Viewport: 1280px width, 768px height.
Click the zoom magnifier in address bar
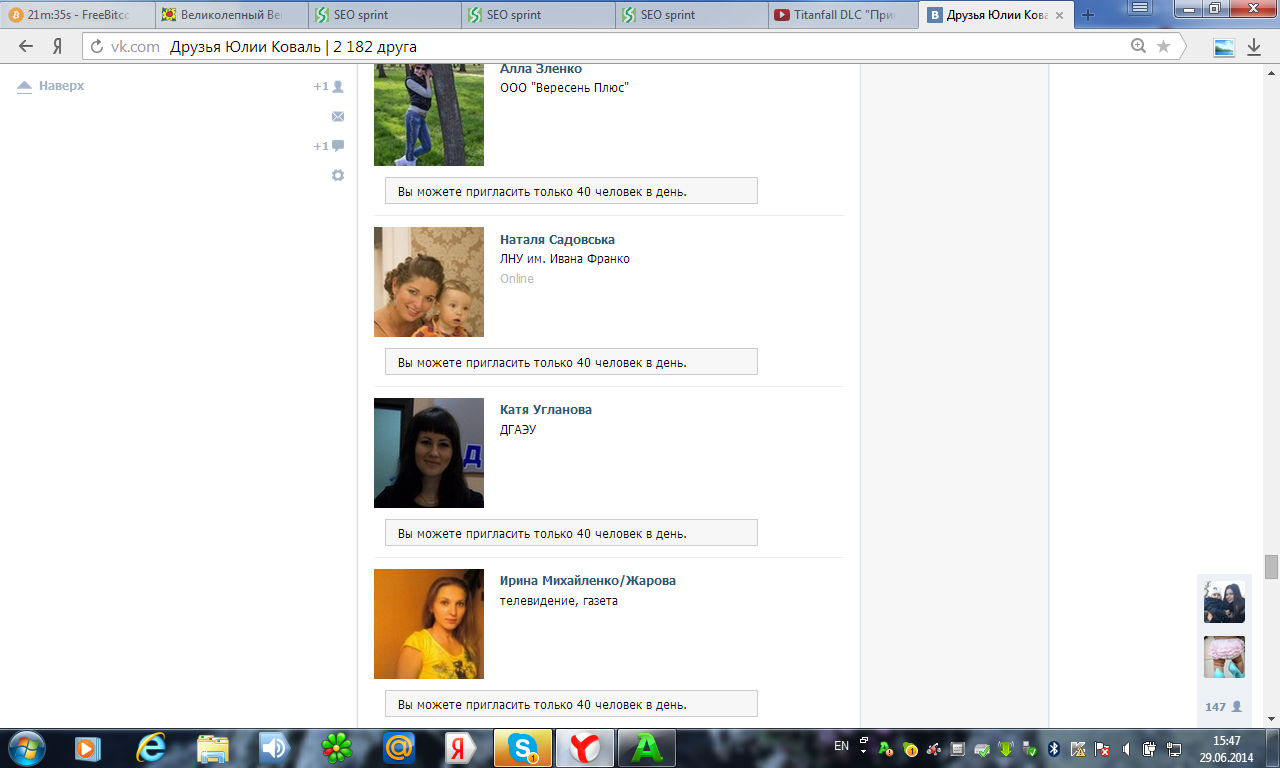[1138, 46]
